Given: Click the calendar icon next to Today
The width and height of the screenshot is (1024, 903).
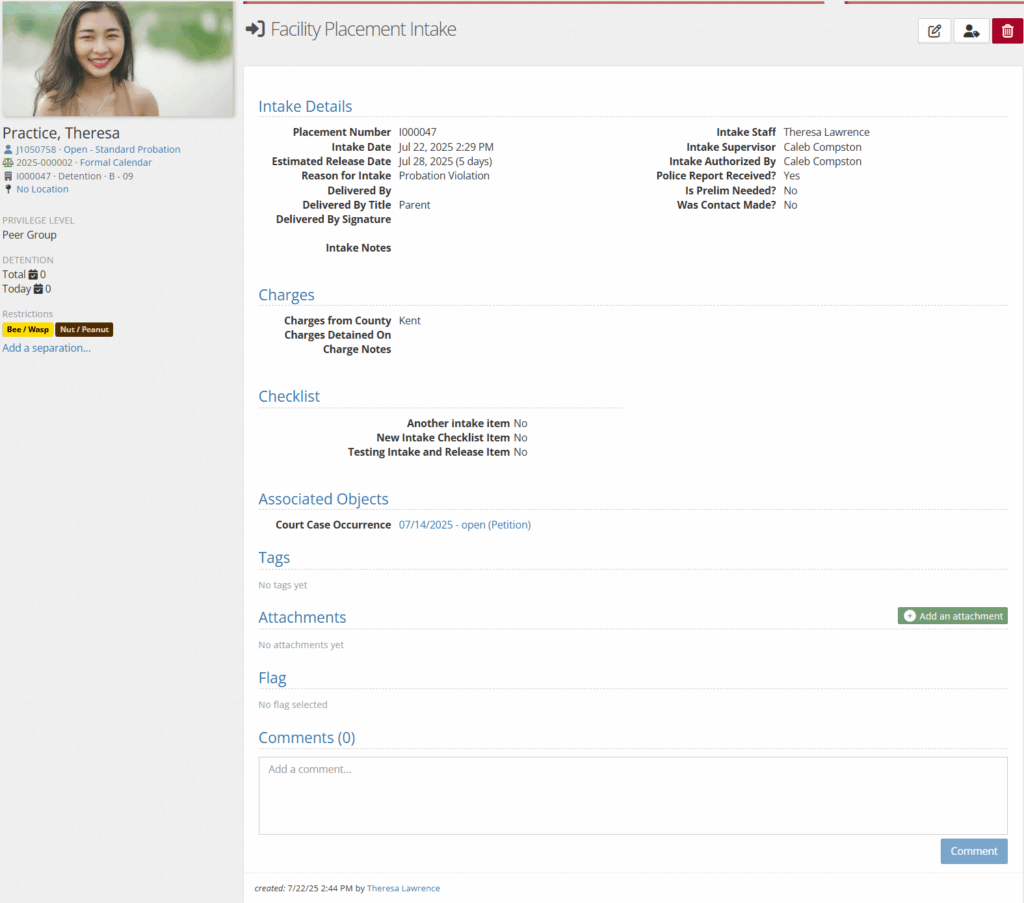Looking at the screenshot, I should coord(38,289).
